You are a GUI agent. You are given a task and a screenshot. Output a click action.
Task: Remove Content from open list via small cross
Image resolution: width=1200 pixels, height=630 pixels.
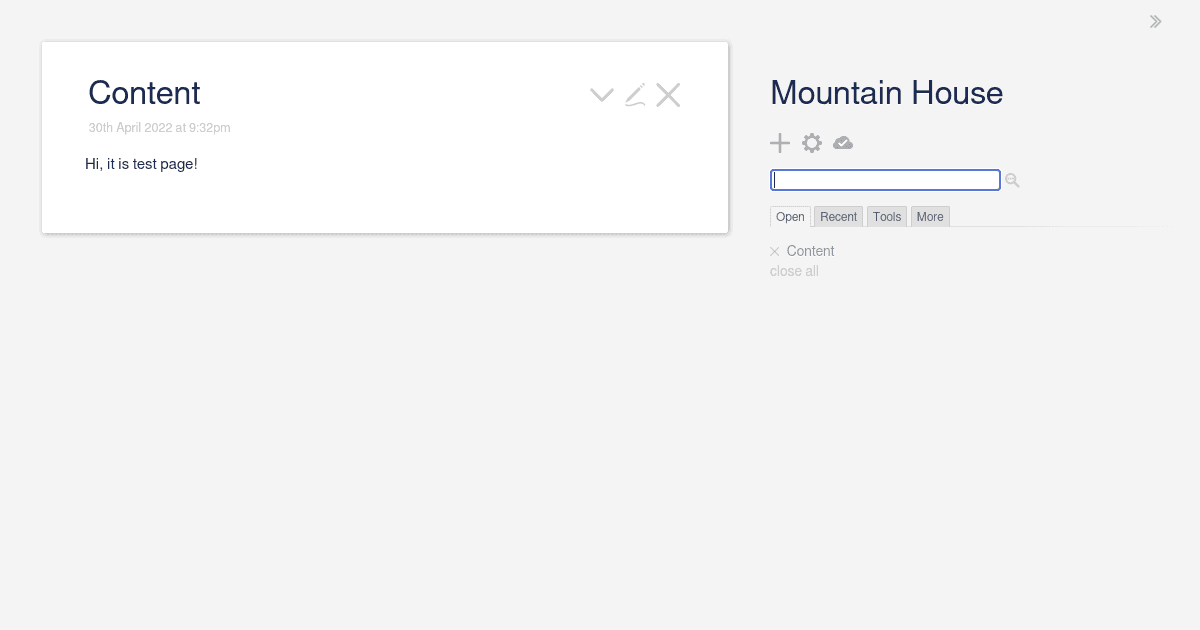(x=775, y=251)
